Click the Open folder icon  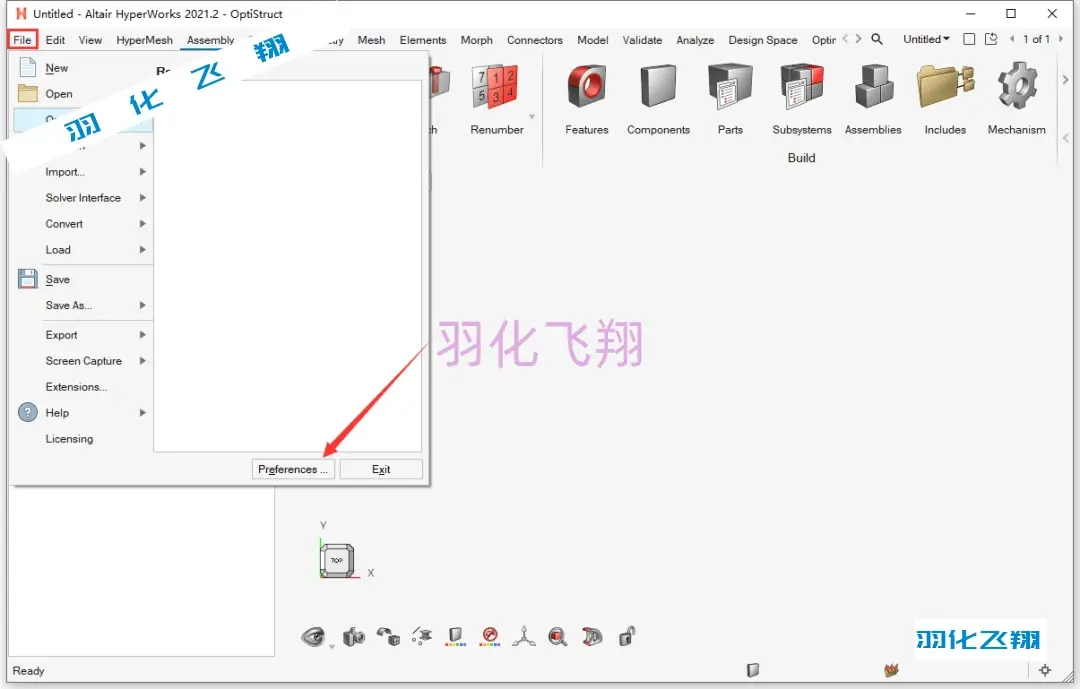tap(28, 94)
